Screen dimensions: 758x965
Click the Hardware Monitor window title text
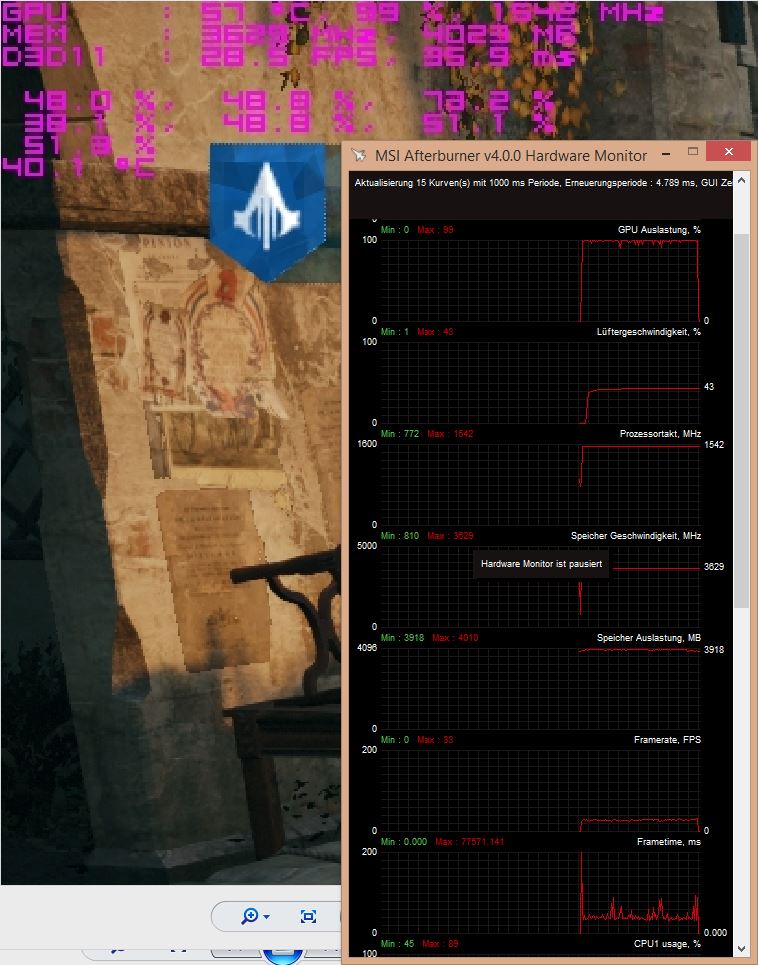[511, 156]
